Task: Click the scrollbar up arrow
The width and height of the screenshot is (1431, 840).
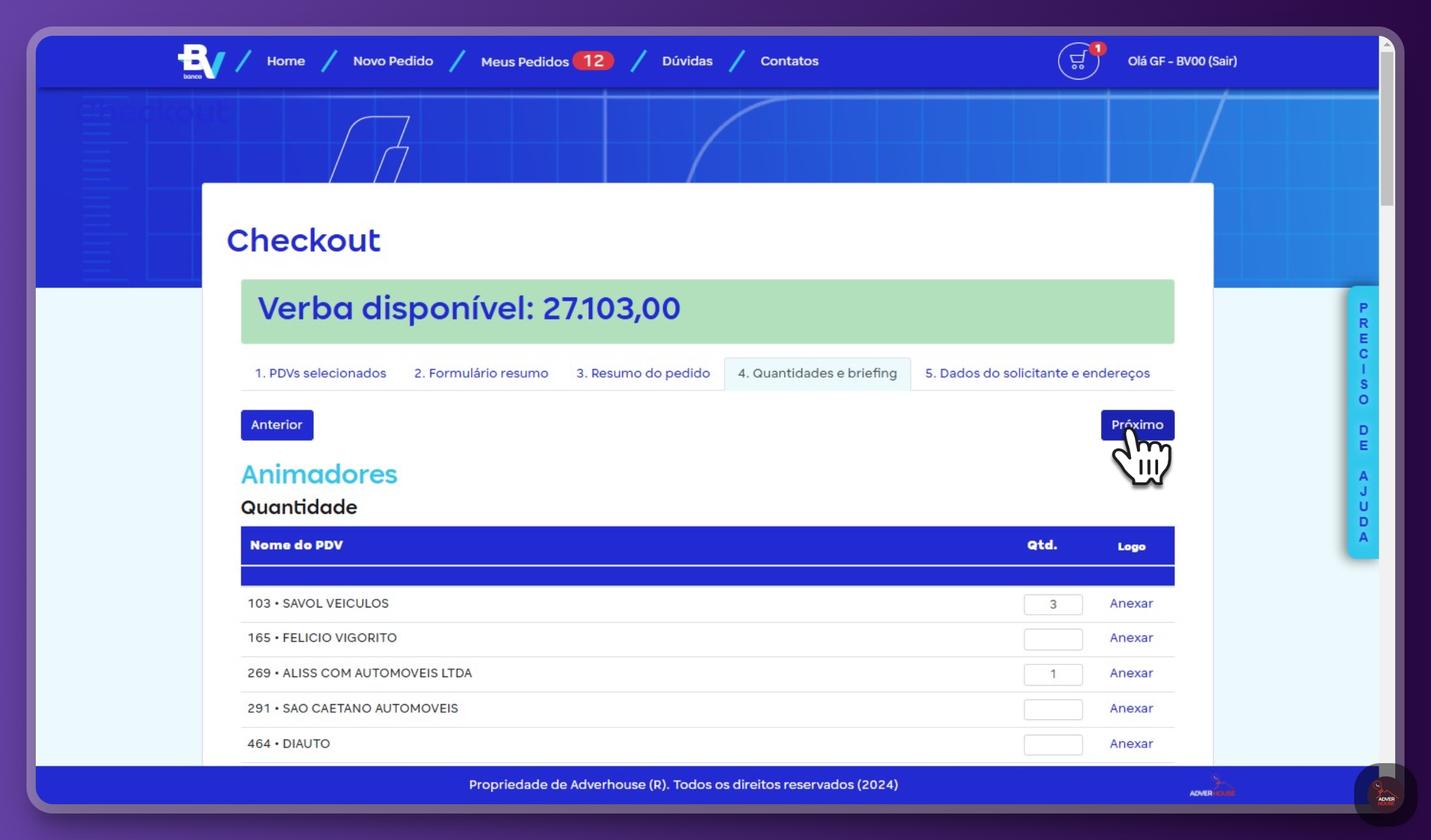Action: coord(1387,44)
